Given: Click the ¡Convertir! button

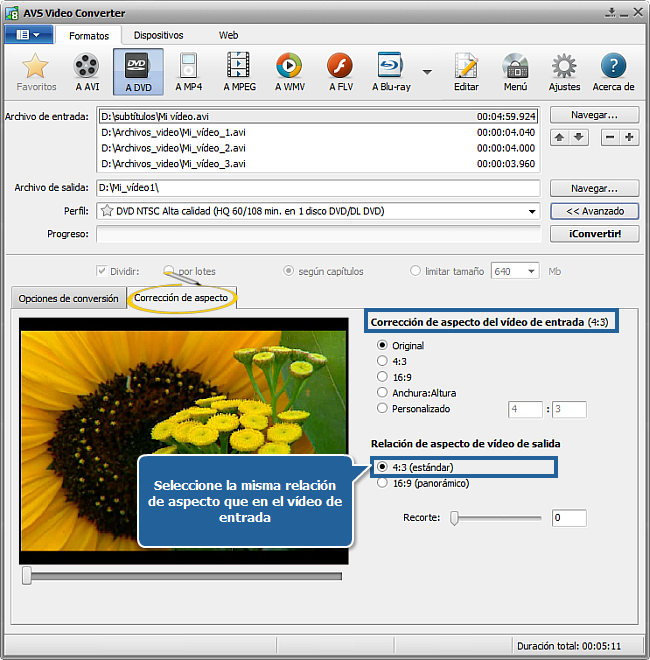Looking at the screenshot, I should (595, 234).
